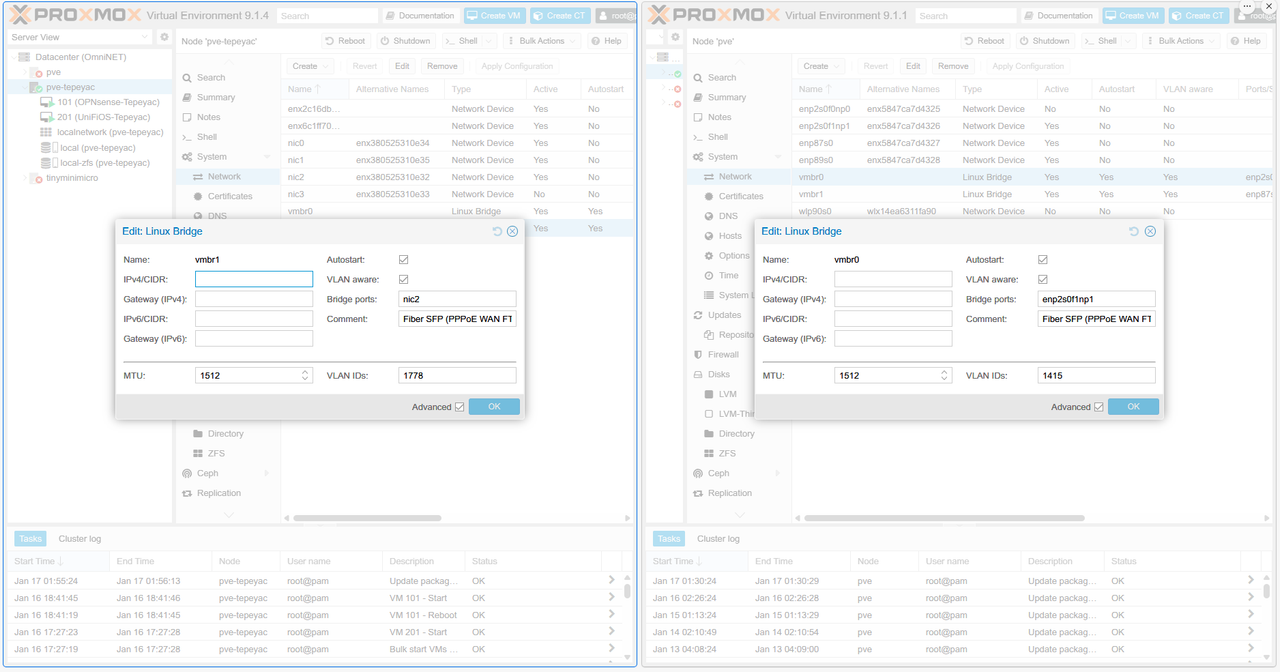Click Reboot button in right window
The height and width of the screenshot is (672, 1280).
tap(984, 41)
